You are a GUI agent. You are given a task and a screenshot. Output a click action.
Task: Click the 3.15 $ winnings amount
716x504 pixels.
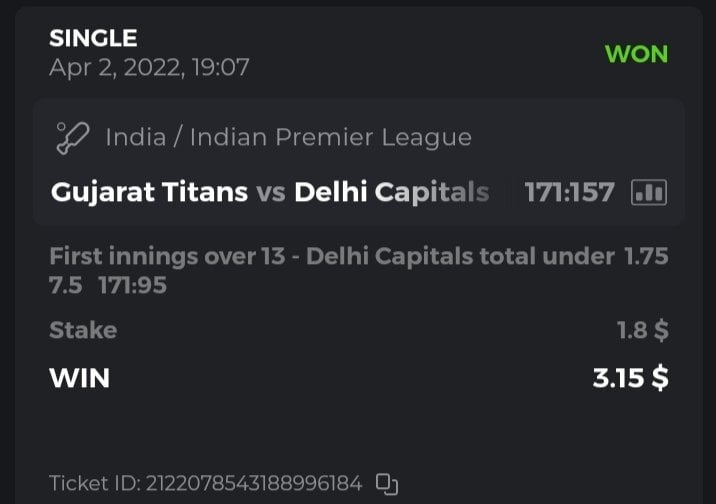pyautogui.click(x=630, y=378)
